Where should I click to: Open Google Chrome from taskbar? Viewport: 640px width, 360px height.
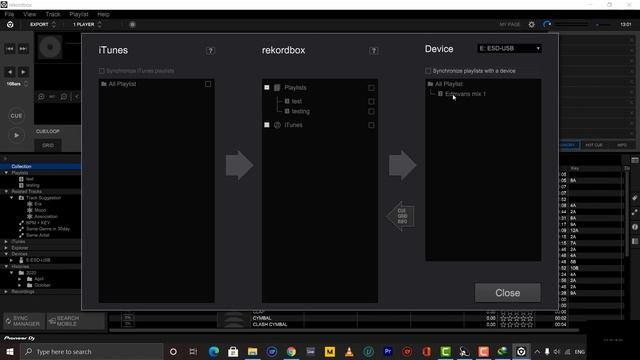click(x=291, y=351)
